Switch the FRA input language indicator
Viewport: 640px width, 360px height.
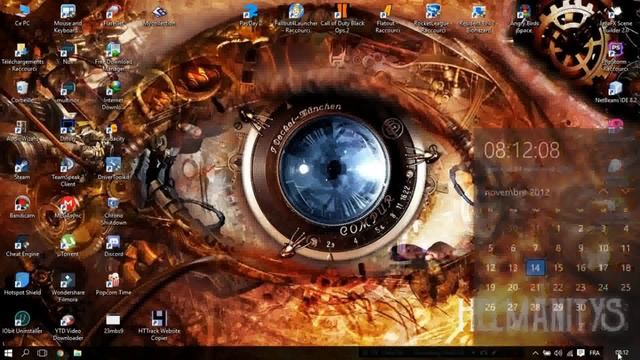(595, 353)
